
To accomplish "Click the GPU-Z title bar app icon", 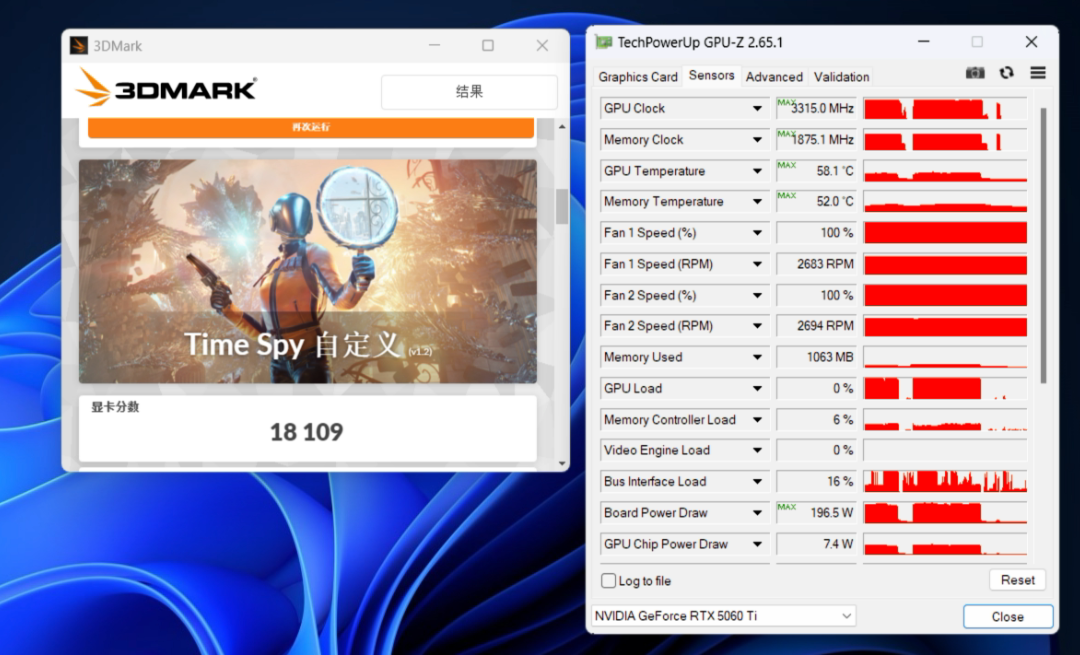I will pos(604,42).
